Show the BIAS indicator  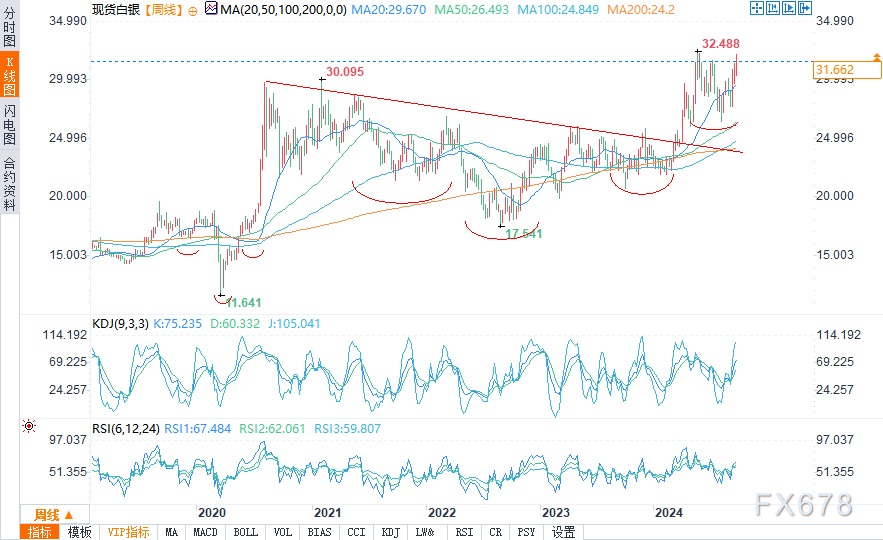319,532
